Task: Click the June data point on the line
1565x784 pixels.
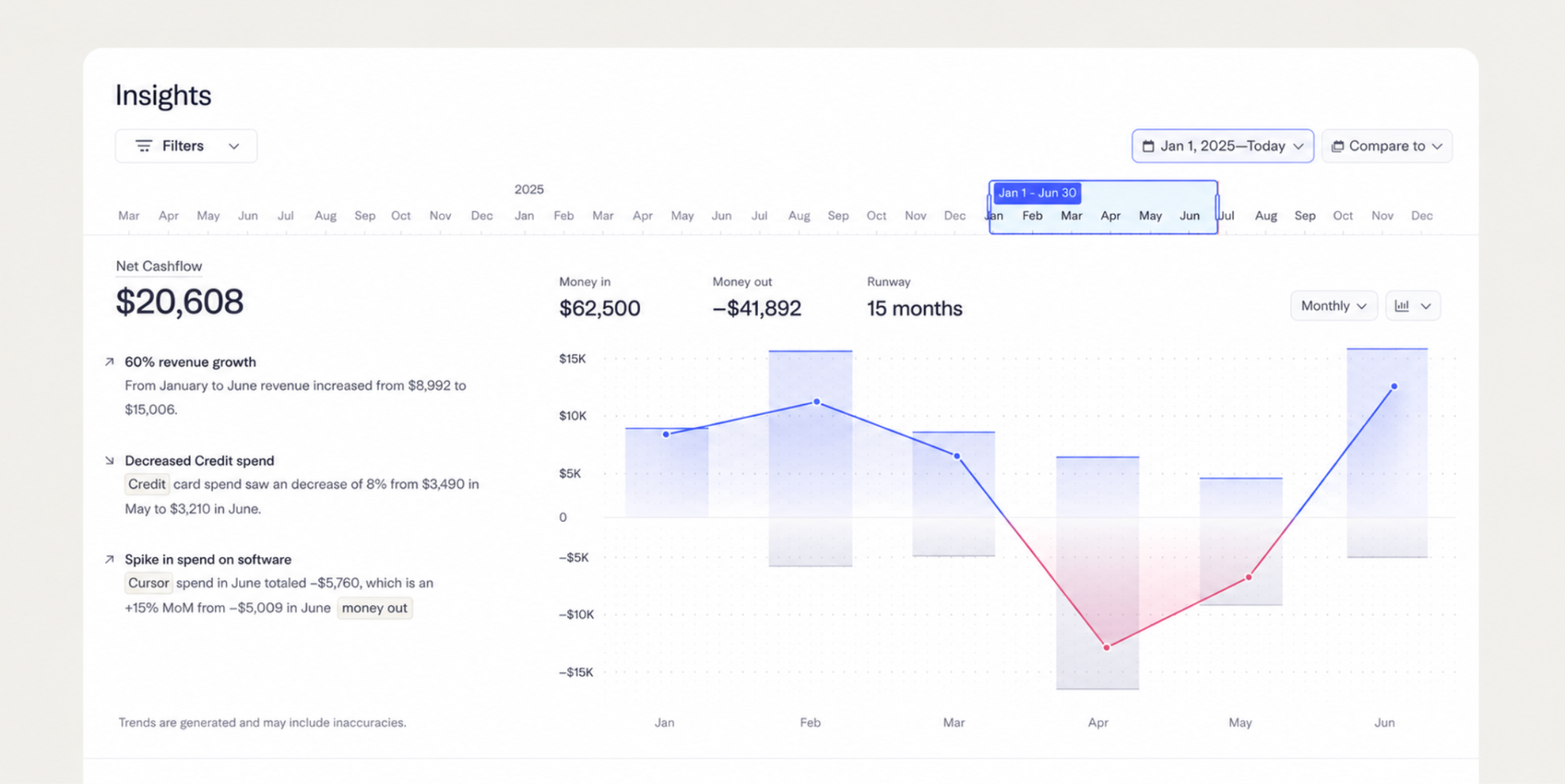Action: pyautogui.click(x=1395, y=386)
